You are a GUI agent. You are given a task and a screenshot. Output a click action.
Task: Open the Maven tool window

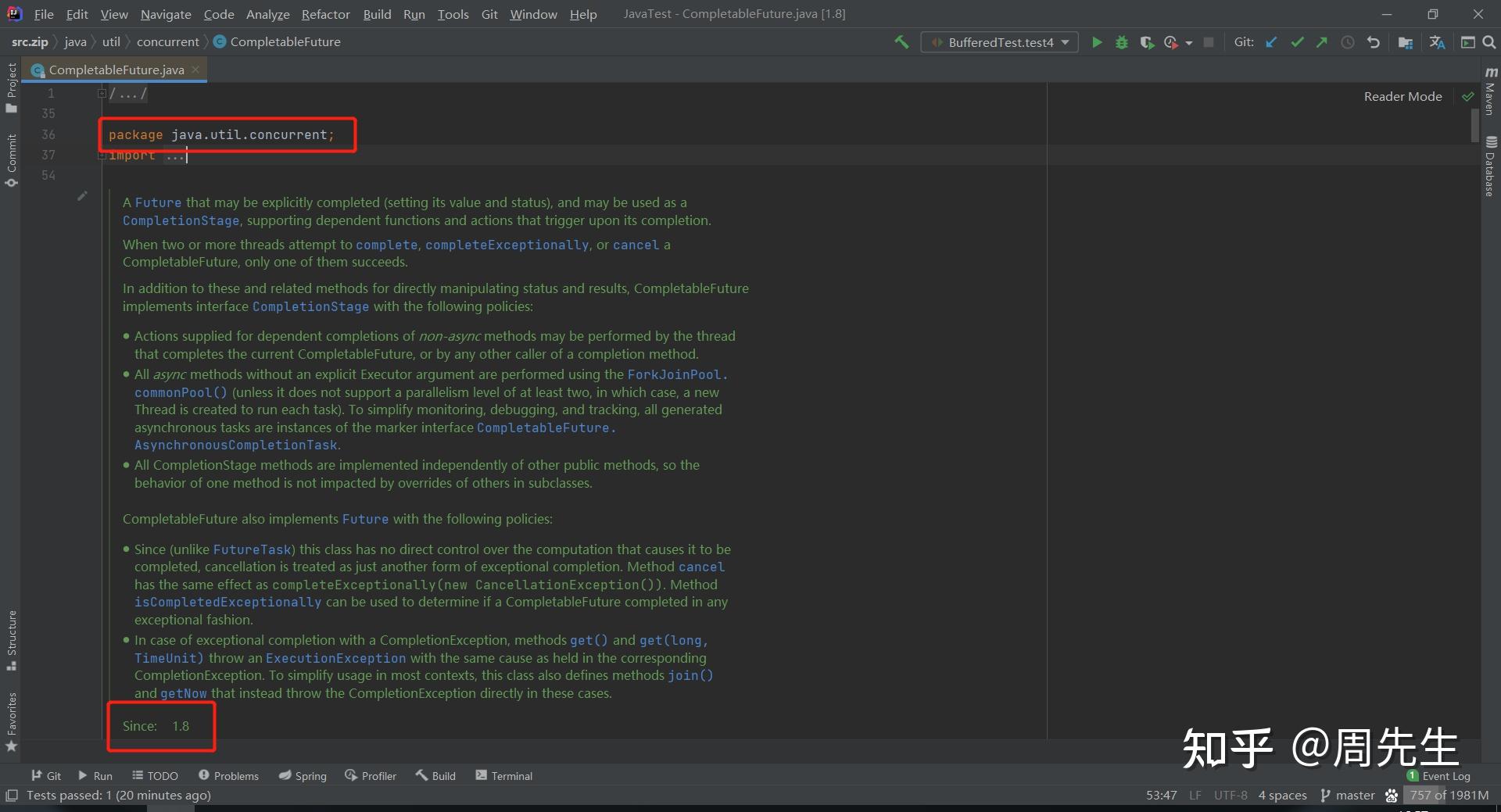click(1490, 91)
